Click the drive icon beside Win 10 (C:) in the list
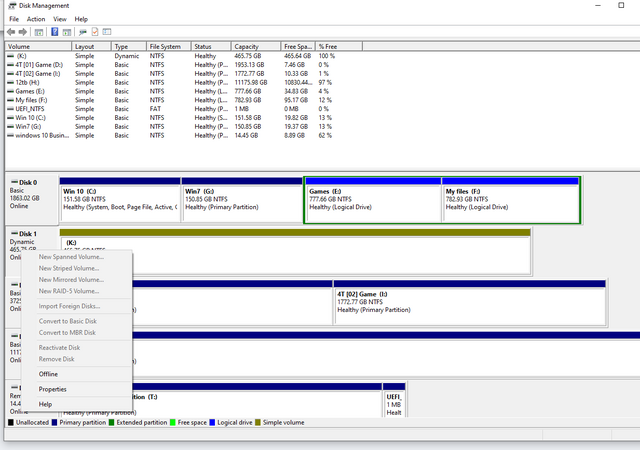The height and width of the screenshot is (450, 640). [11, 117]
